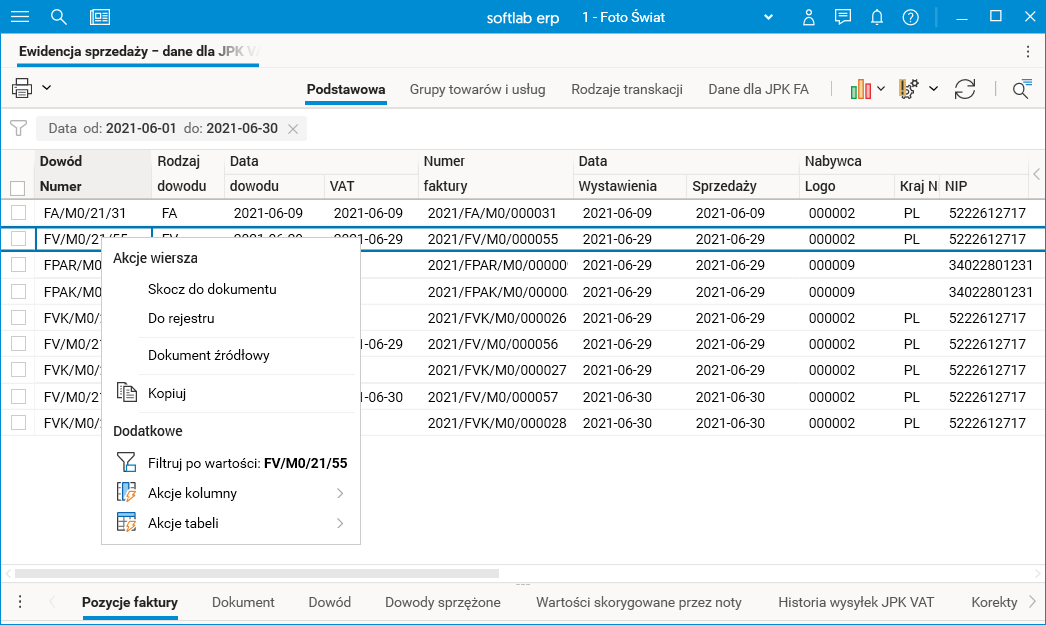Open the hamburger main menu

[x=19, y=17]
